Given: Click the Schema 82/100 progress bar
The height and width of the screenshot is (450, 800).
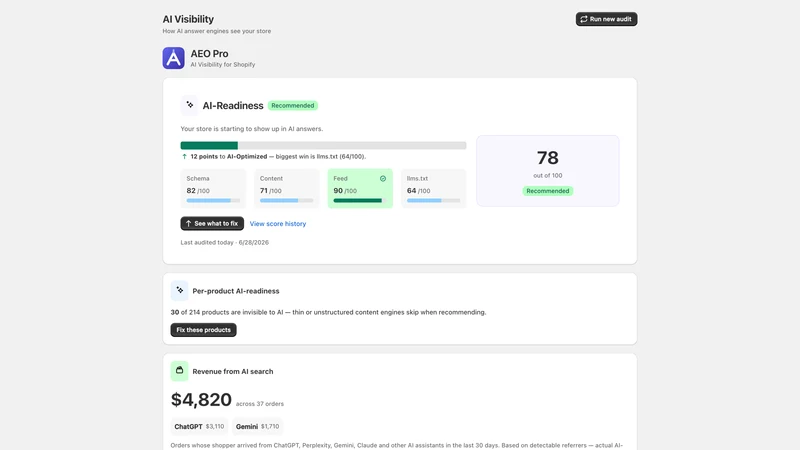Looking at the screenshot, I should [213, 201].
